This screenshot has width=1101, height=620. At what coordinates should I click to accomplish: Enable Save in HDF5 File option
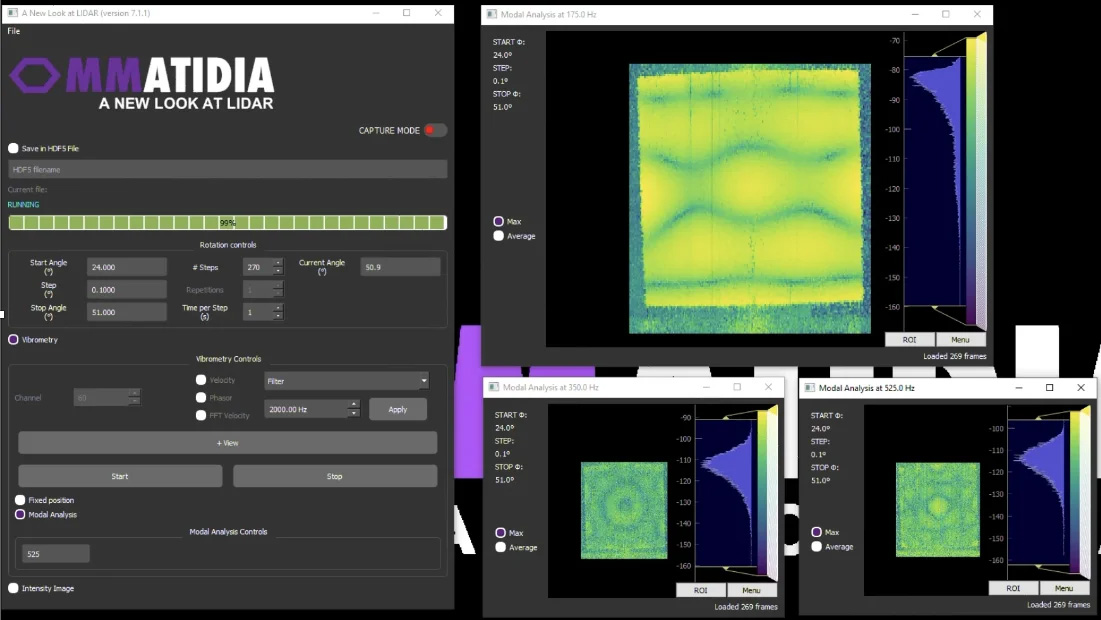(x=14, y=148)
